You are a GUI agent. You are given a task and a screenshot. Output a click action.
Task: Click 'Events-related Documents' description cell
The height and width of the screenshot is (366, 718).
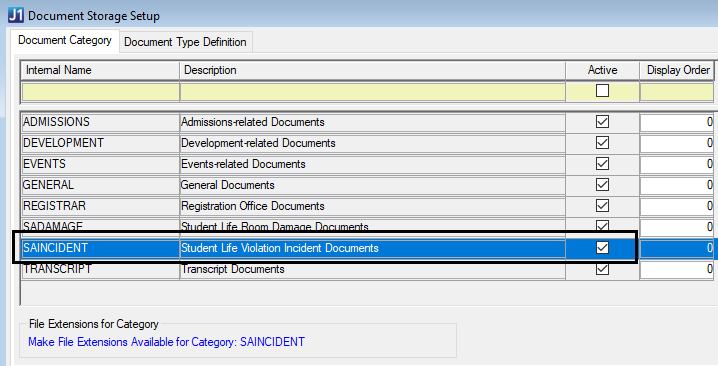pos(372,164)
